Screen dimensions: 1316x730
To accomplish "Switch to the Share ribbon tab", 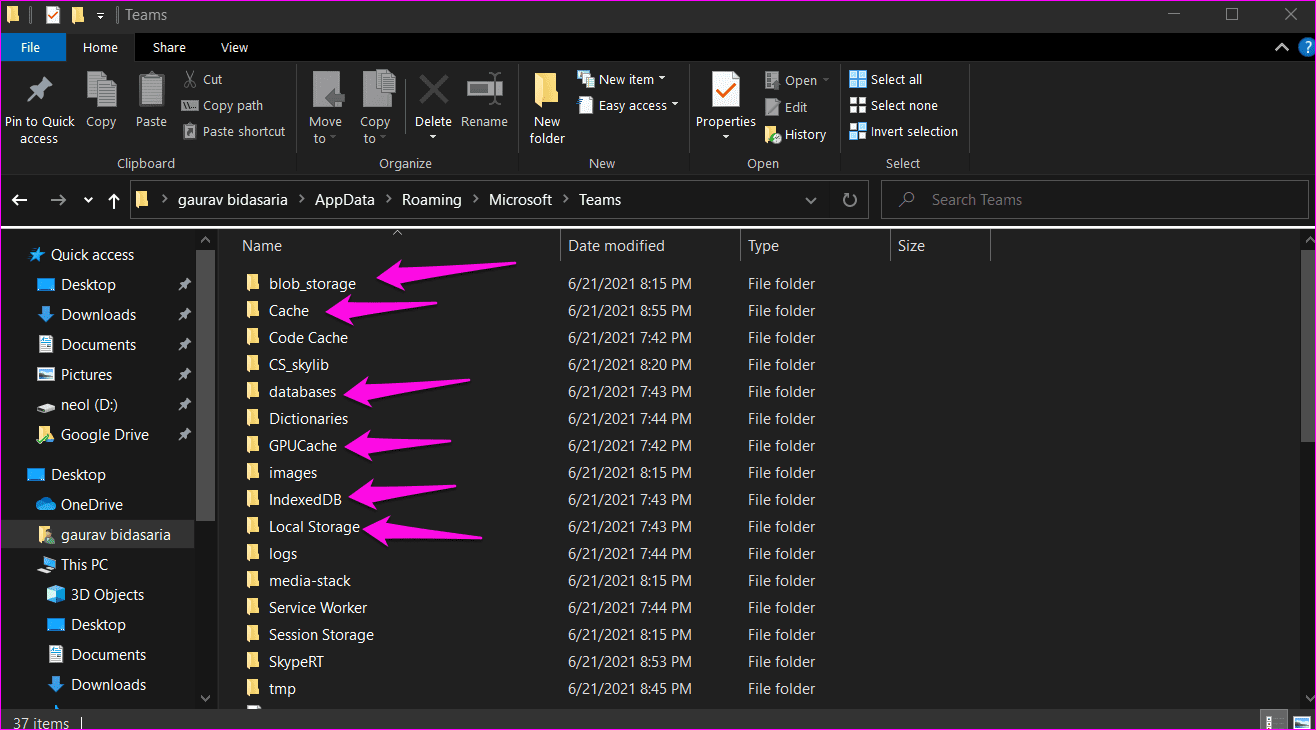I will (169, 47).
